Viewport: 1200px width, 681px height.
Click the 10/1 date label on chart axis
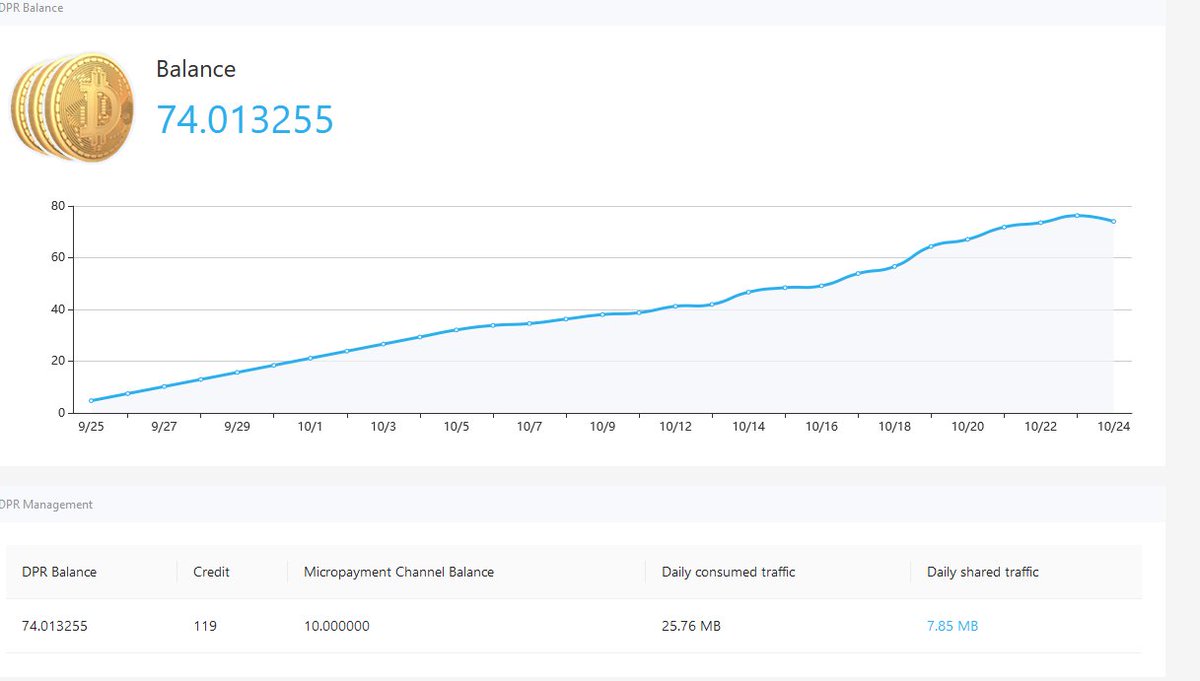tap(310, 426)
